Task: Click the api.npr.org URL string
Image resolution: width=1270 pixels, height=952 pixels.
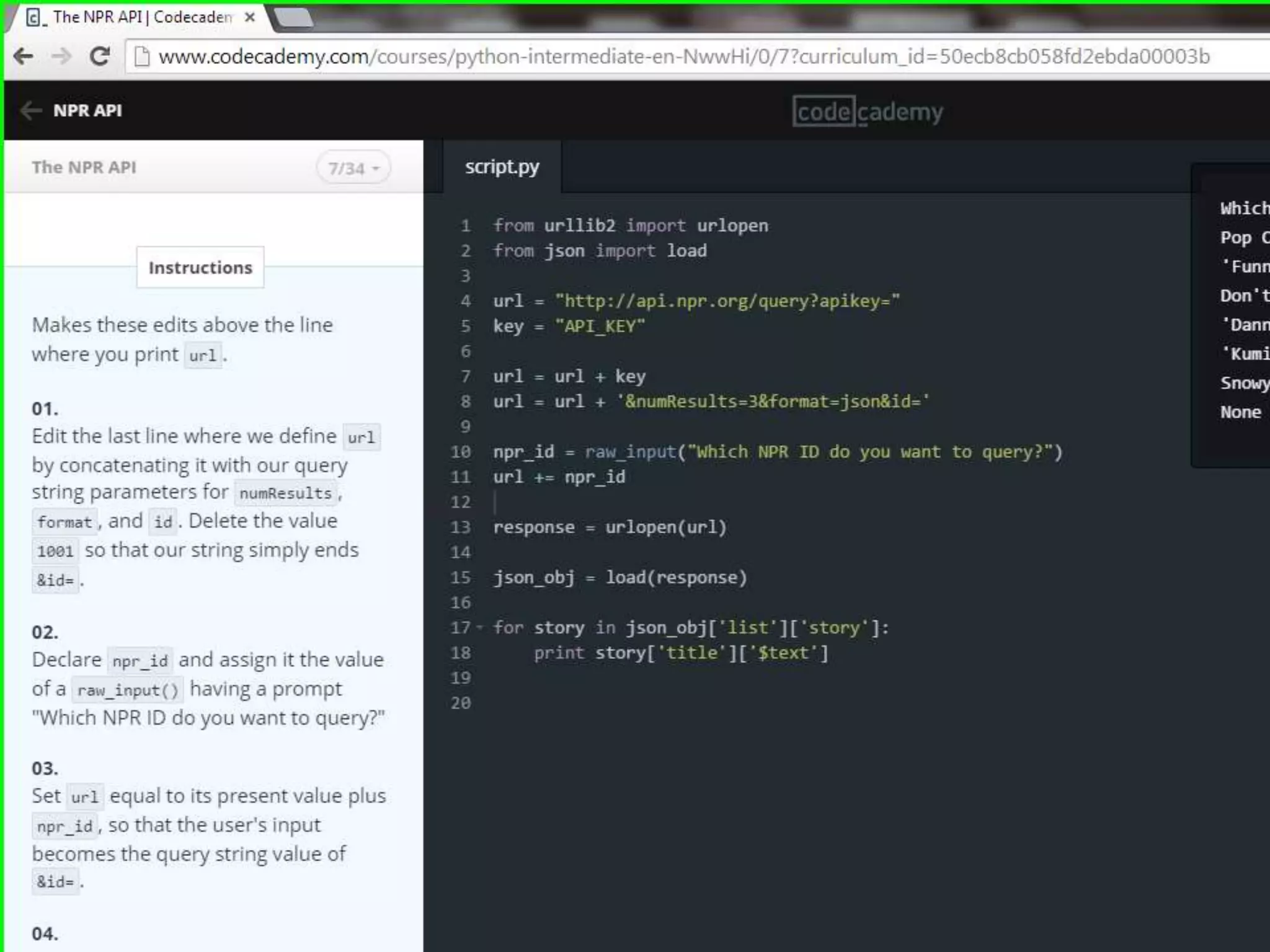Action: click(x=727, y=301)
